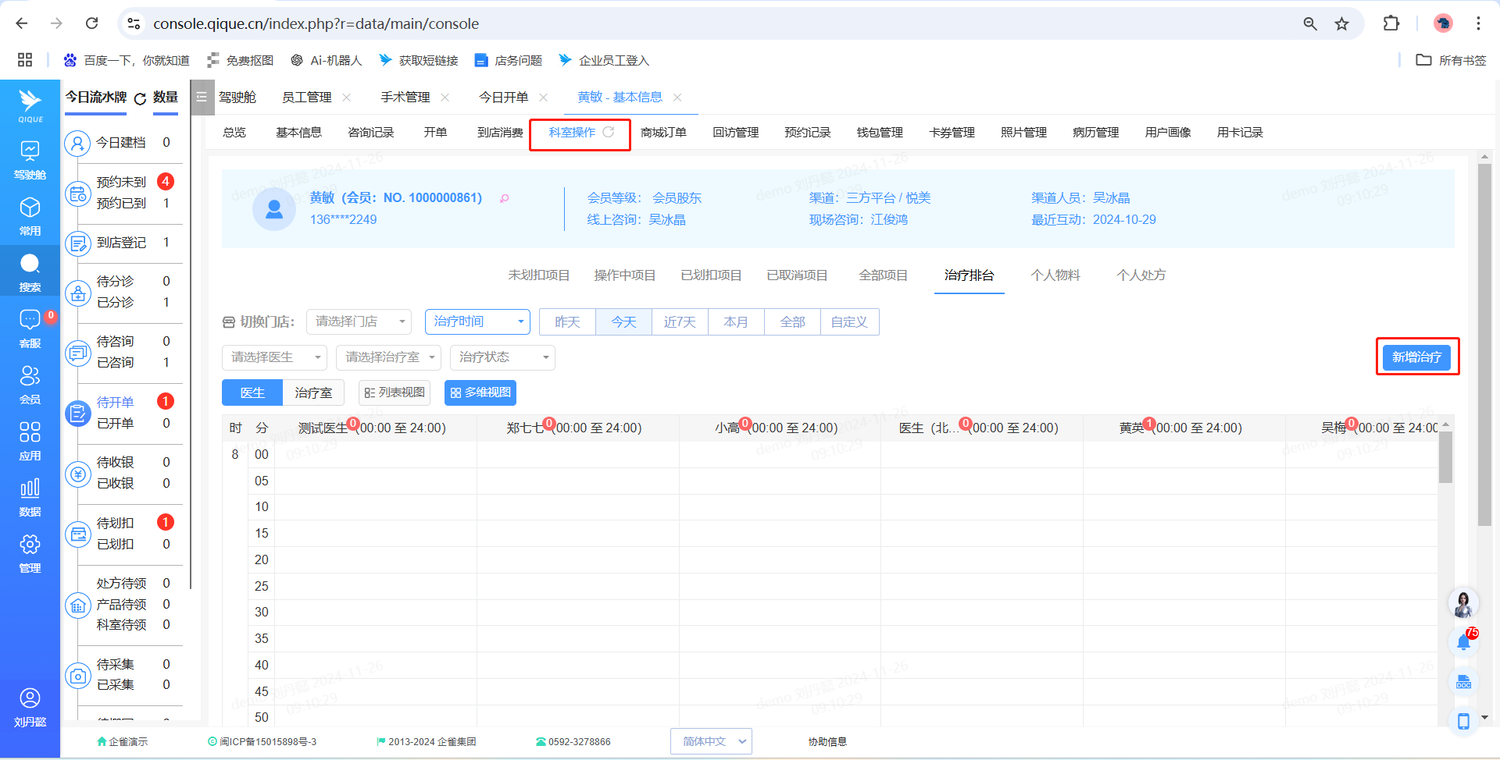Viewport: 1500px width, 760px height.
Task: Click the 数据 chart icon in sidebar
Action: 30,489
